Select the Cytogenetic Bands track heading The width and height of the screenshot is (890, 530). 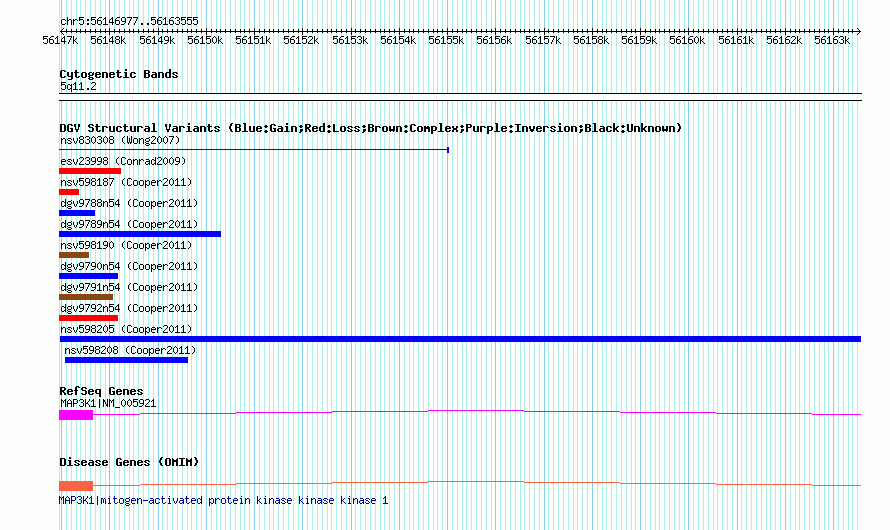tap(119, 74)
